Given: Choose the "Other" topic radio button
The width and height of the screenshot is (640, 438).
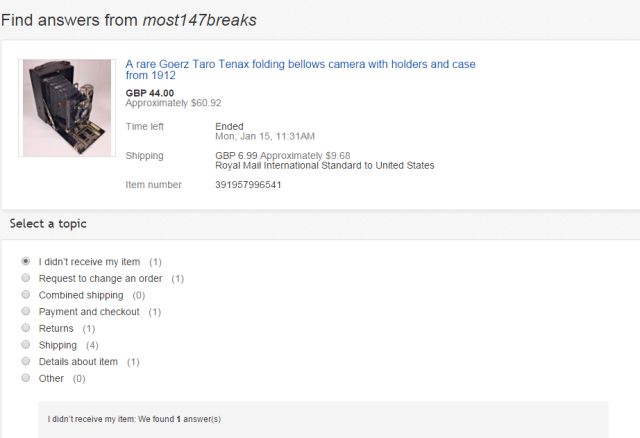Looking at the screenshot, I should coord(26,379).
